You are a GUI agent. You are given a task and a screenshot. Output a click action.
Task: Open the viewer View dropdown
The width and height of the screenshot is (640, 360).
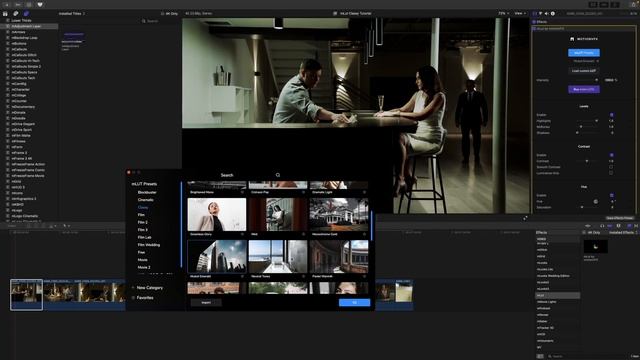point(520,13)
